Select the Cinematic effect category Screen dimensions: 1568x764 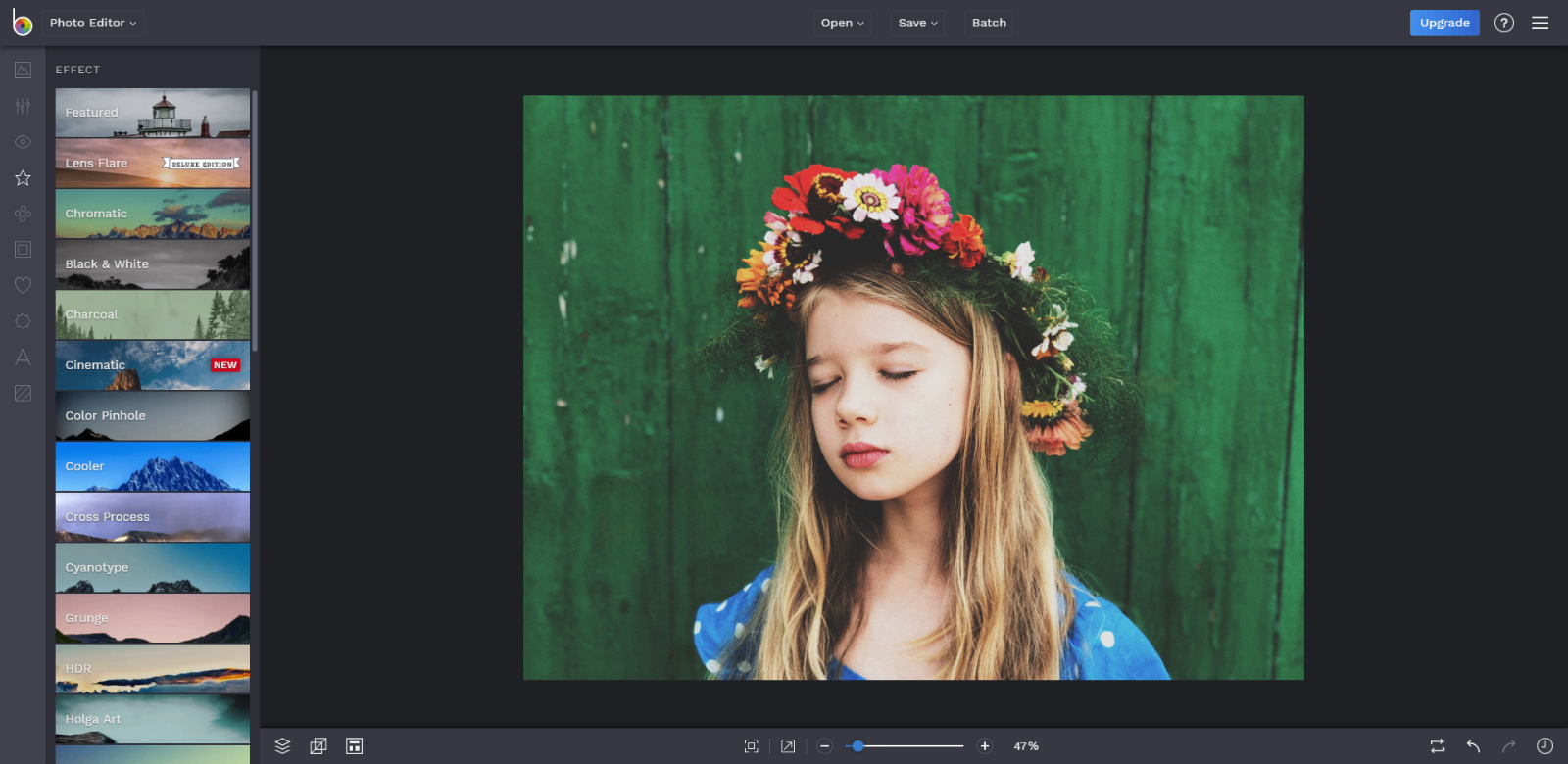click(153, 365)
